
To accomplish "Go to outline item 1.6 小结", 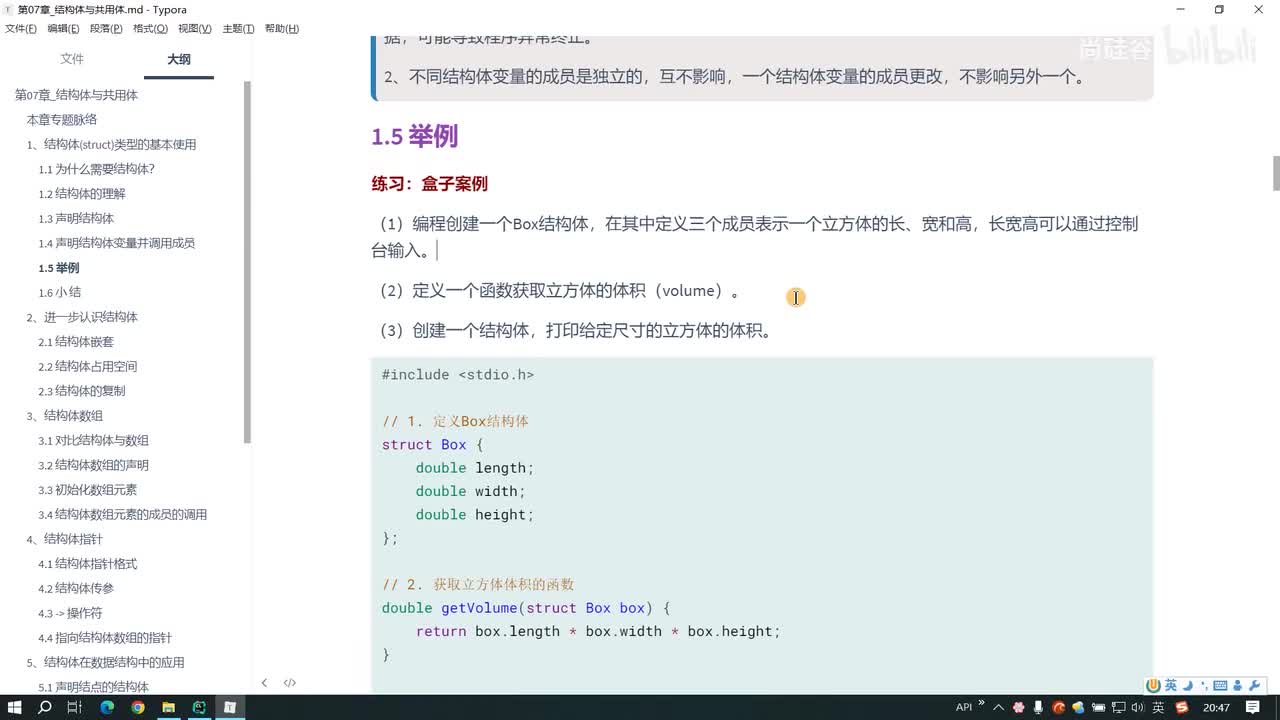I will pyautogui.click(x=60, y=293).
